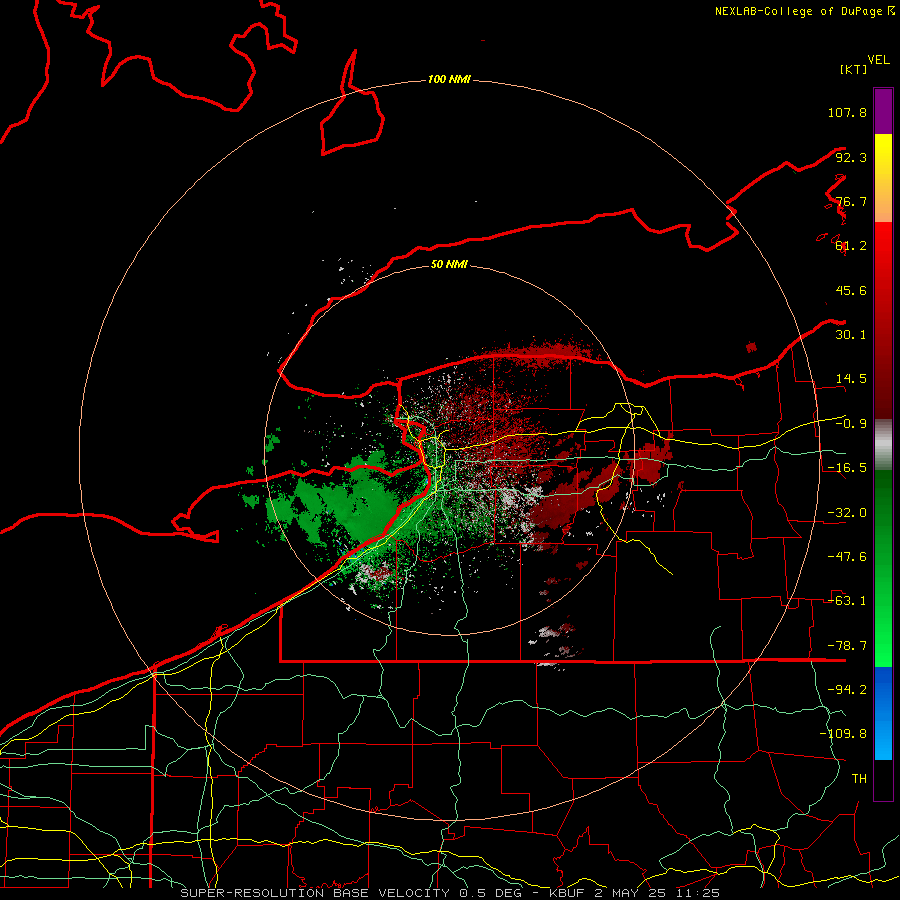Click the 107.8 velocity legend value

point(847,112)
